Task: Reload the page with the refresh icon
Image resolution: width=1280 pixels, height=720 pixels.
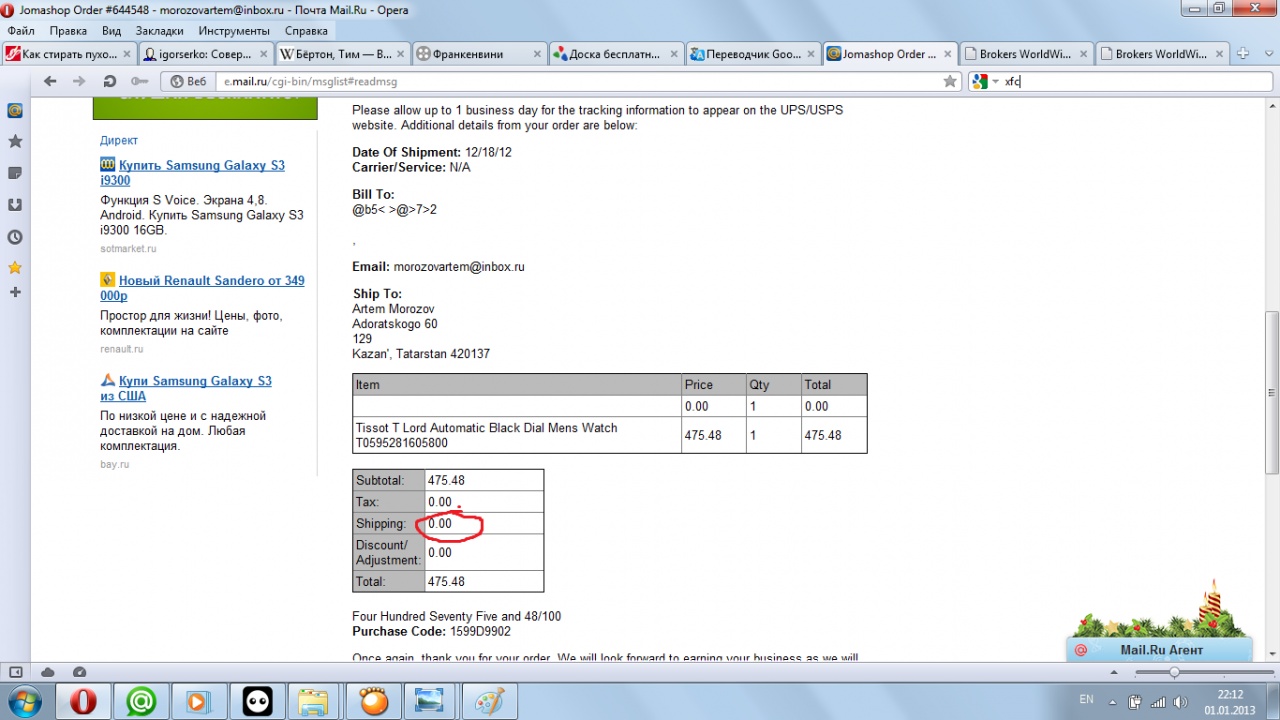Action: click(109, 81)
